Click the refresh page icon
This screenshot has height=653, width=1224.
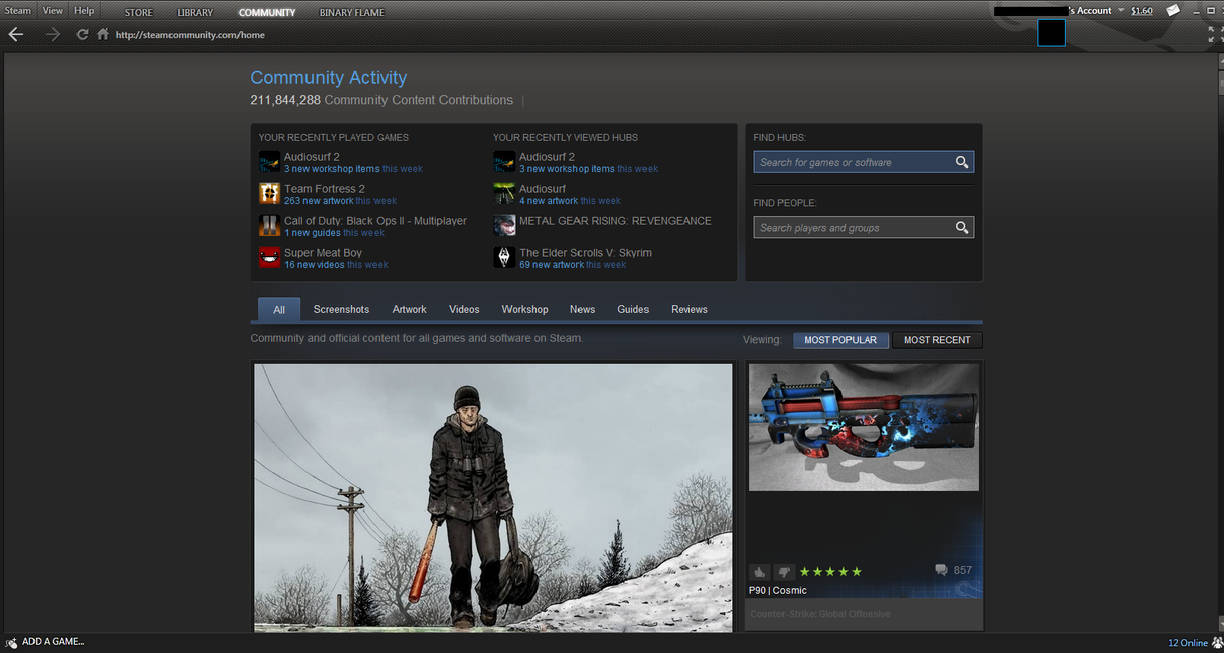[82, 34]
